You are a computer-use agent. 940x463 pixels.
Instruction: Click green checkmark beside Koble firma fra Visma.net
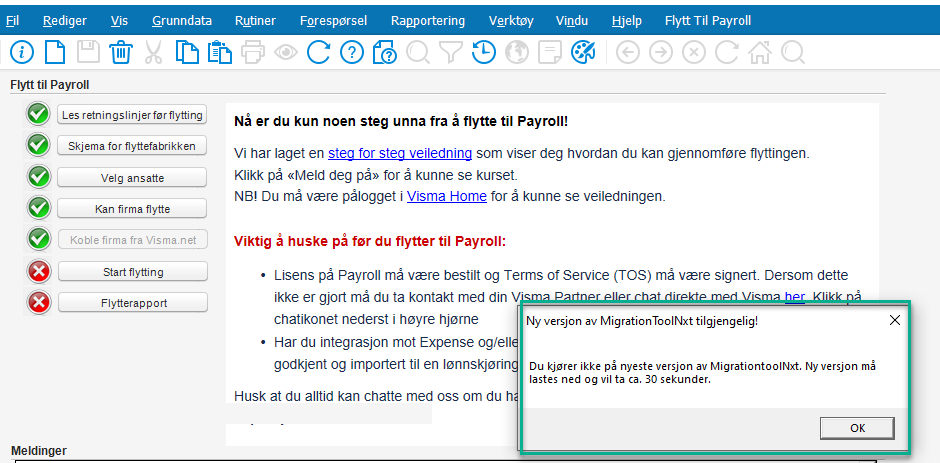click(38, 239)
